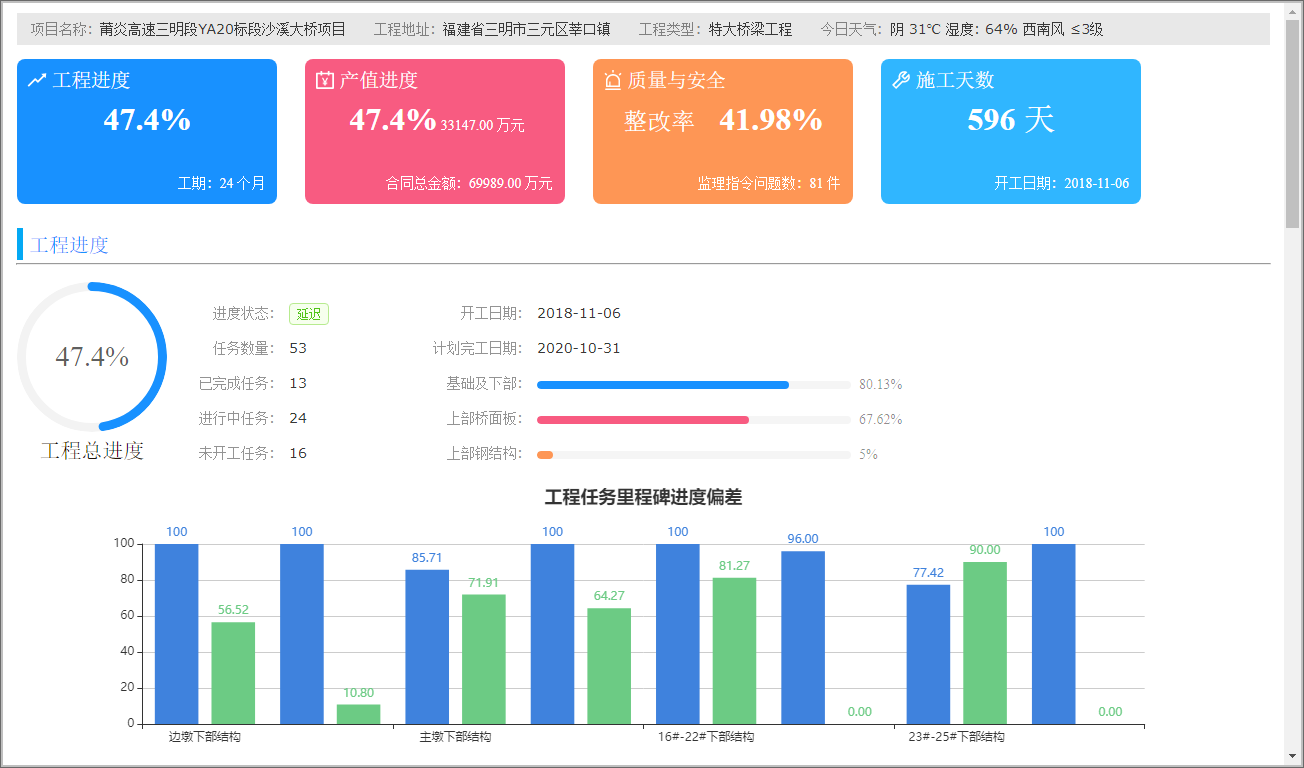Click the 主墩下部结构 axis label
Viewport: 1304px width, 768px height.
pyautogui.click(x=455, y=737)
